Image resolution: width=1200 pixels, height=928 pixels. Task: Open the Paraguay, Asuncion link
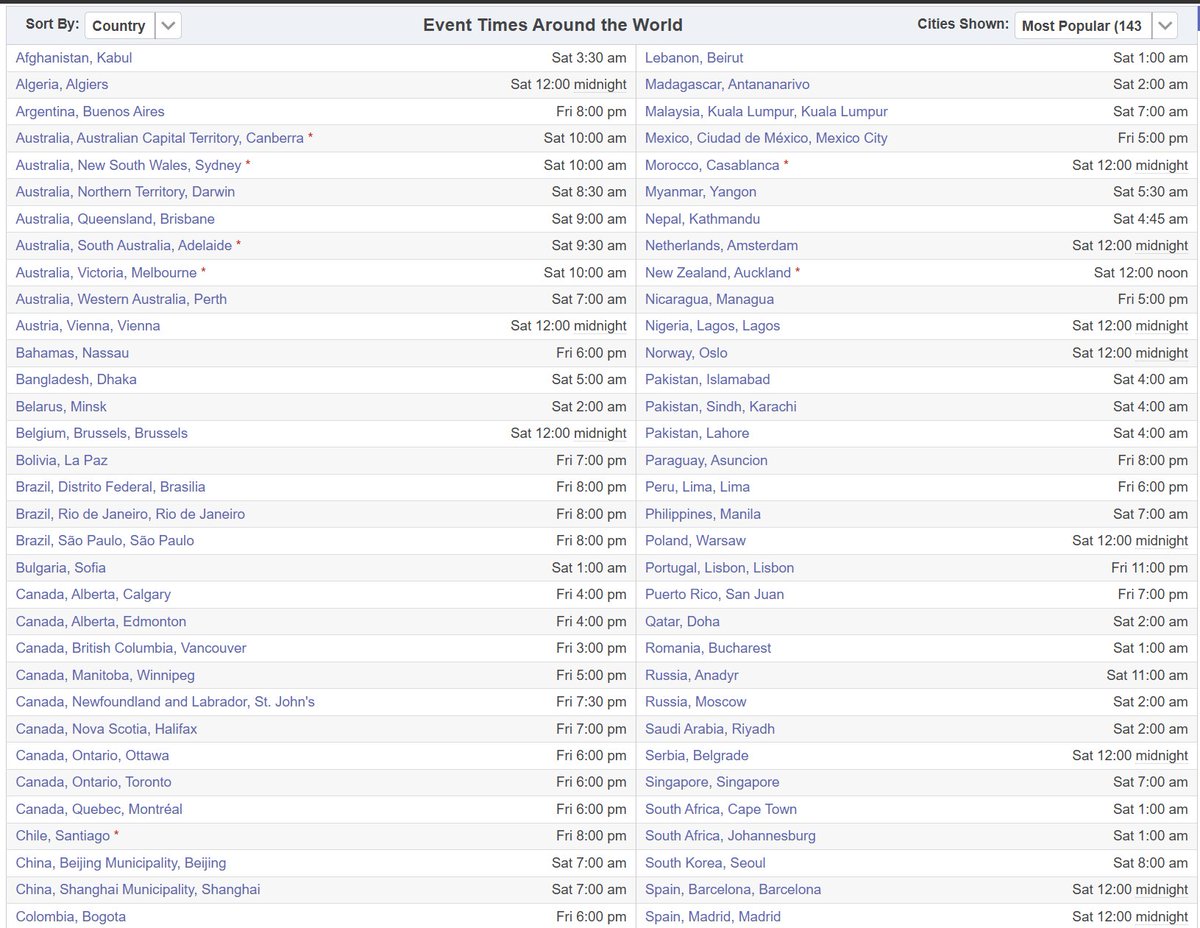point(706,461)
